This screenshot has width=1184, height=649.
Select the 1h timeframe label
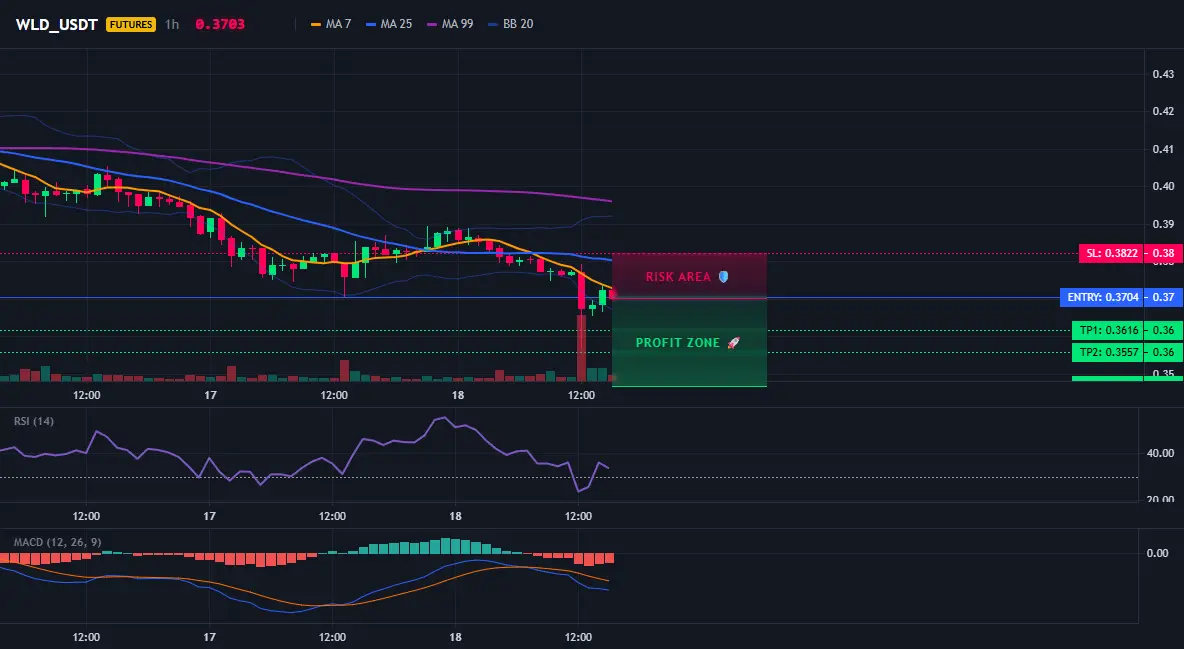172,24
